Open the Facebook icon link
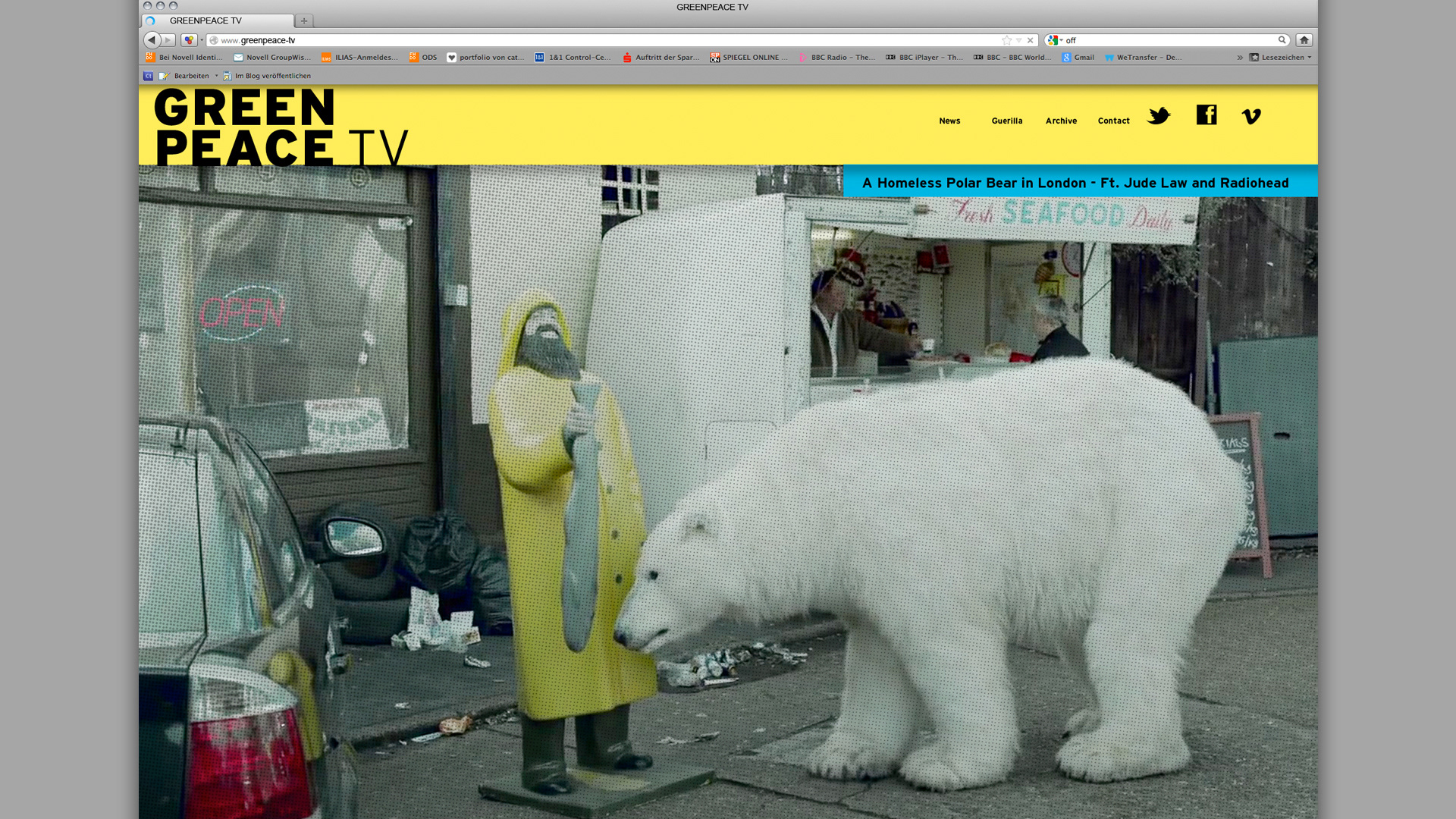The image size is (1456, 819). tap(1206, 115)
